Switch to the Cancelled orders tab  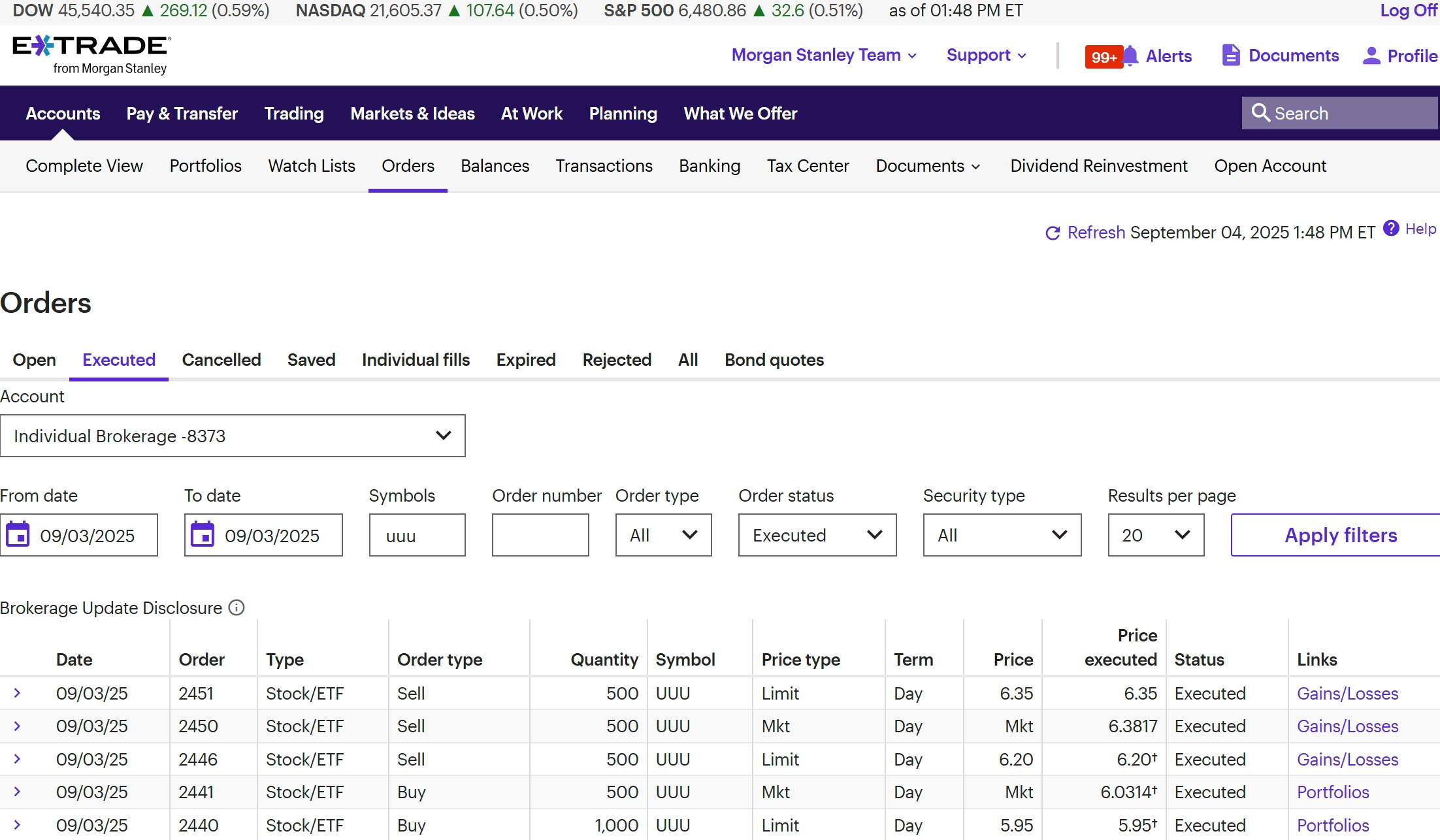tap(221, 360)
